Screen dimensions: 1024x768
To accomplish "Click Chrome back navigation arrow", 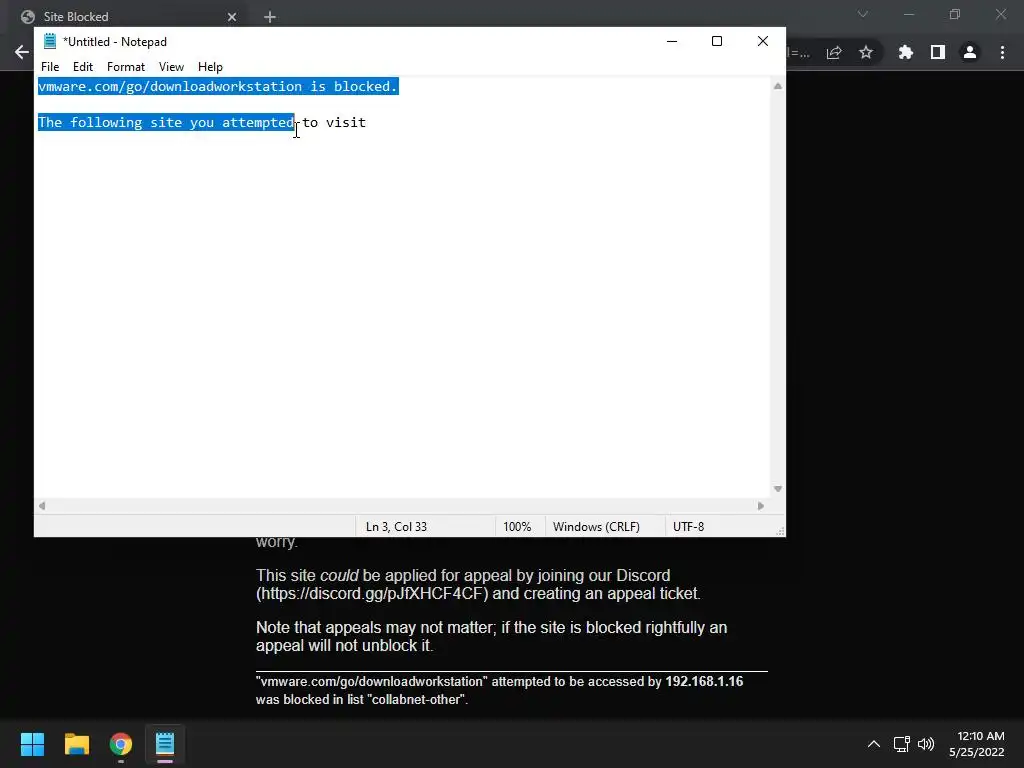I will (x=22, y=52).
